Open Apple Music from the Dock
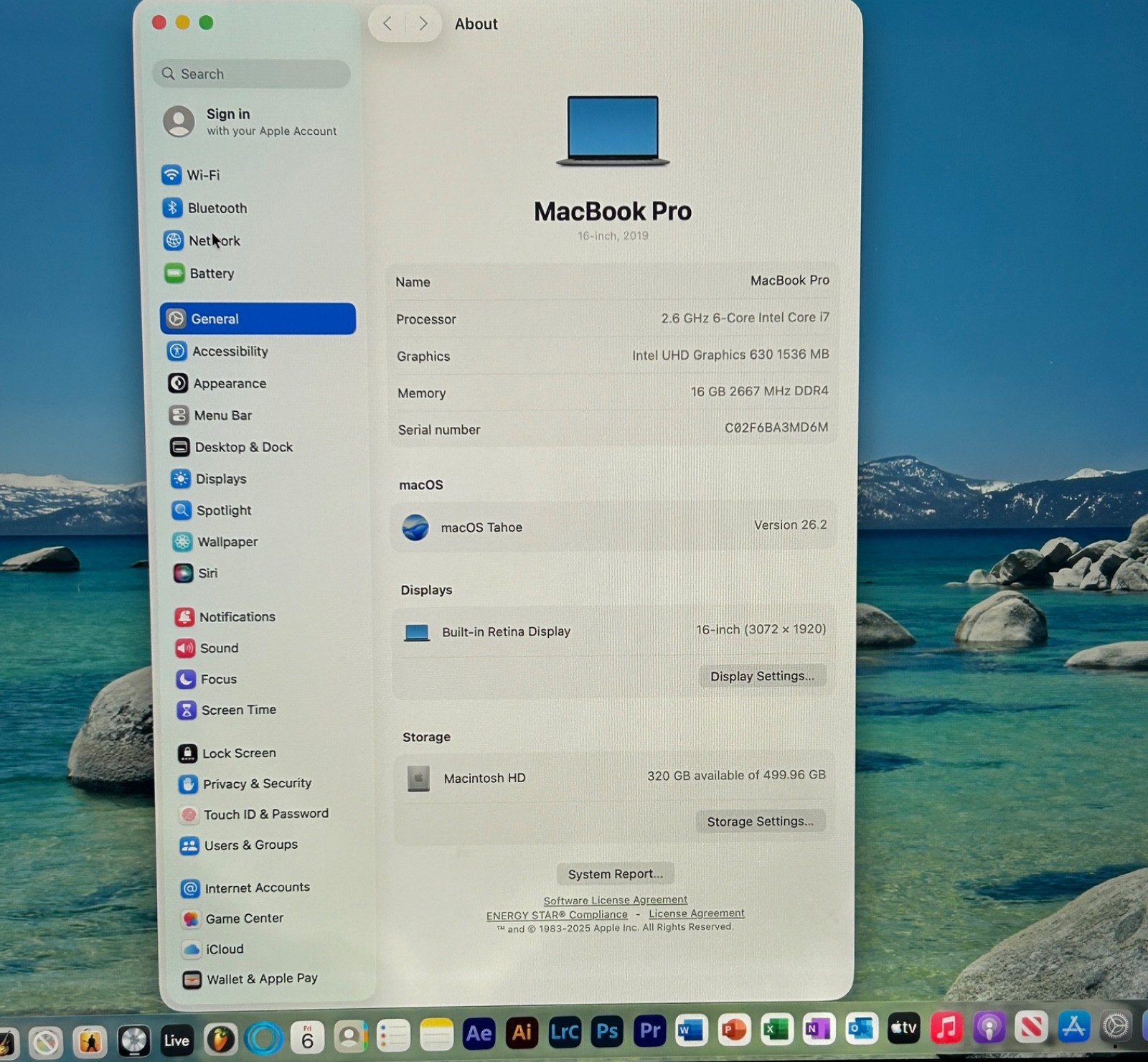Screen dimensions: 1148x1062 (x=946, y=1028)
